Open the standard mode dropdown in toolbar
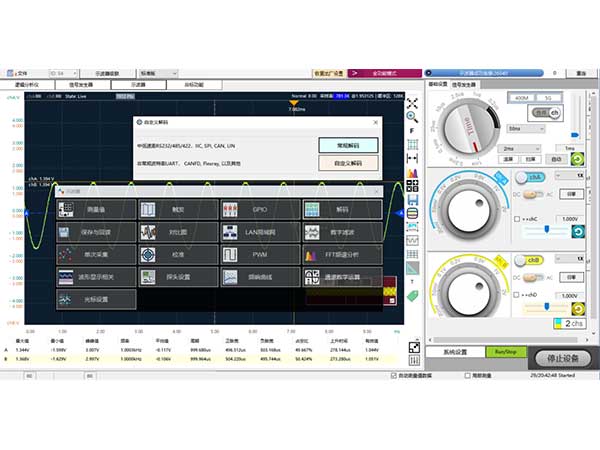The image size is (600, 450). [x=159, y=73]
